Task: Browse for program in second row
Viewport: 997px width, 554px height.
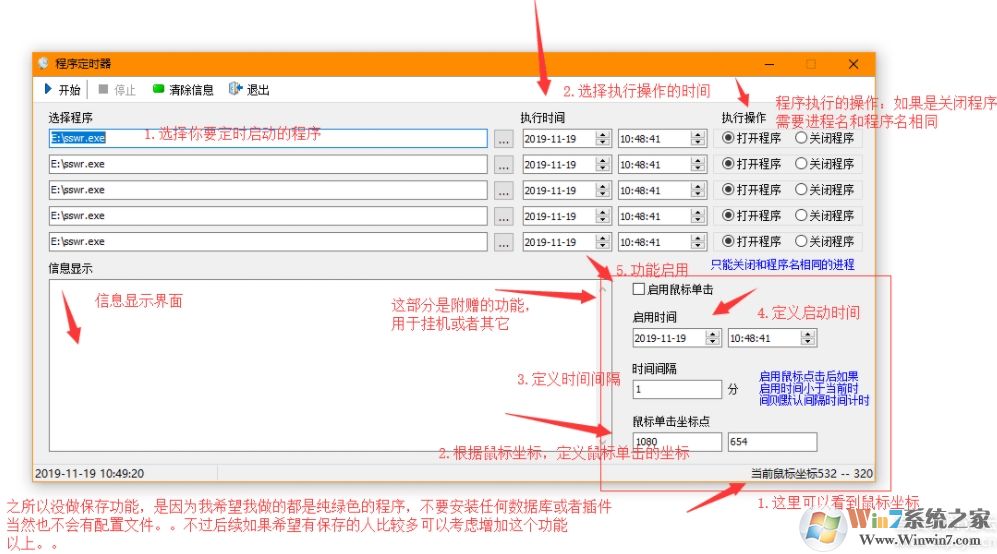Action: point(504,165)
